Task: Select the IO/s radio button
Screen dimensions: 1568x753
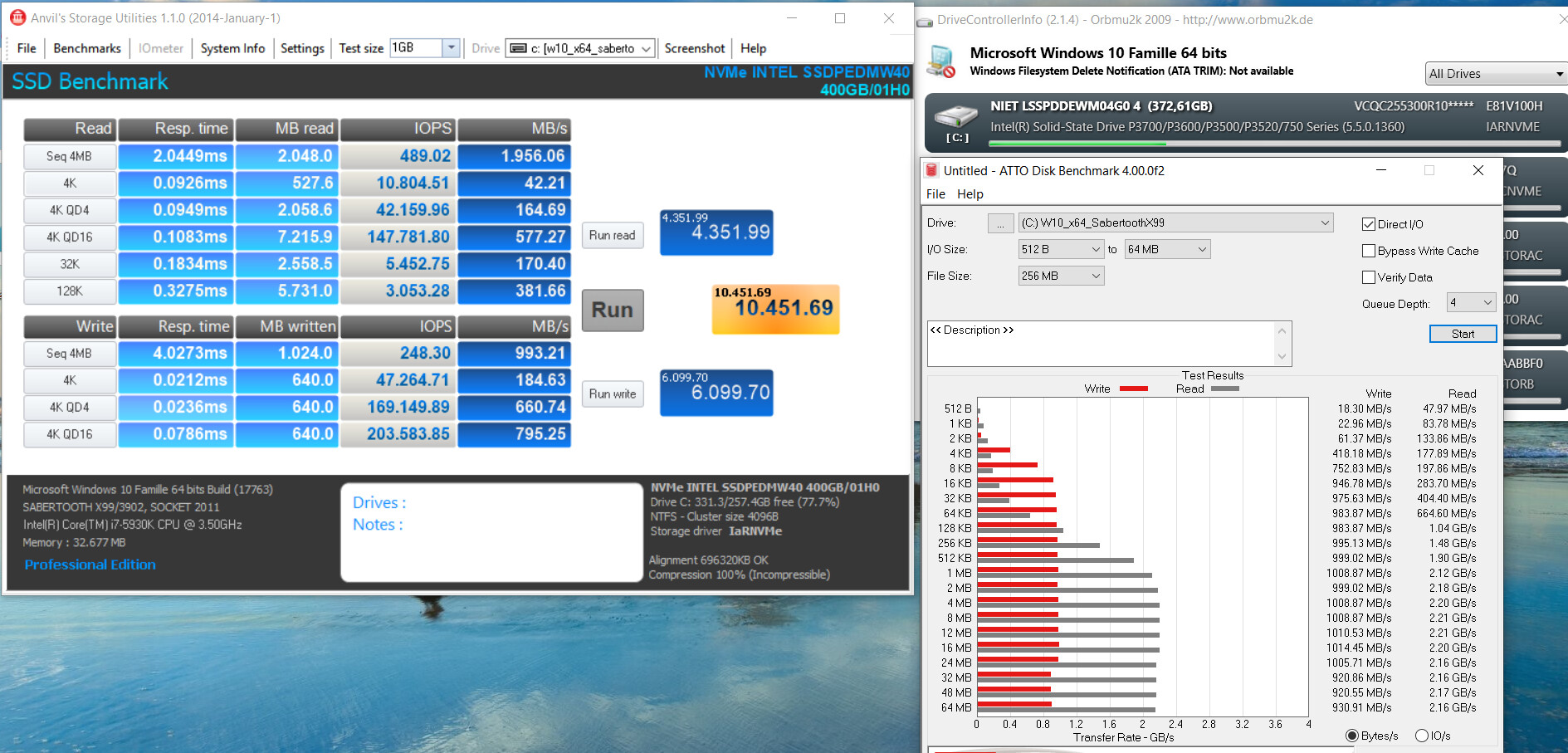Action: pos(1422,736)
